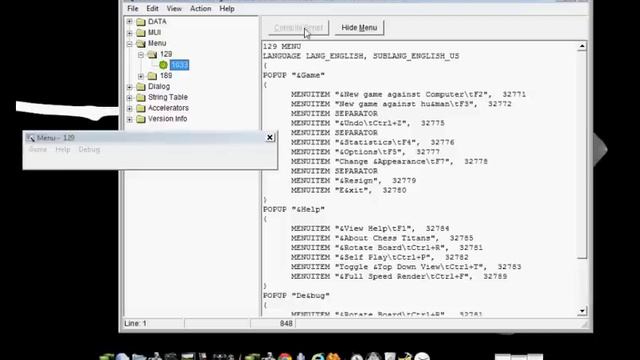Expand the DATA tree node
640x360 pixels.
point(129,22)
